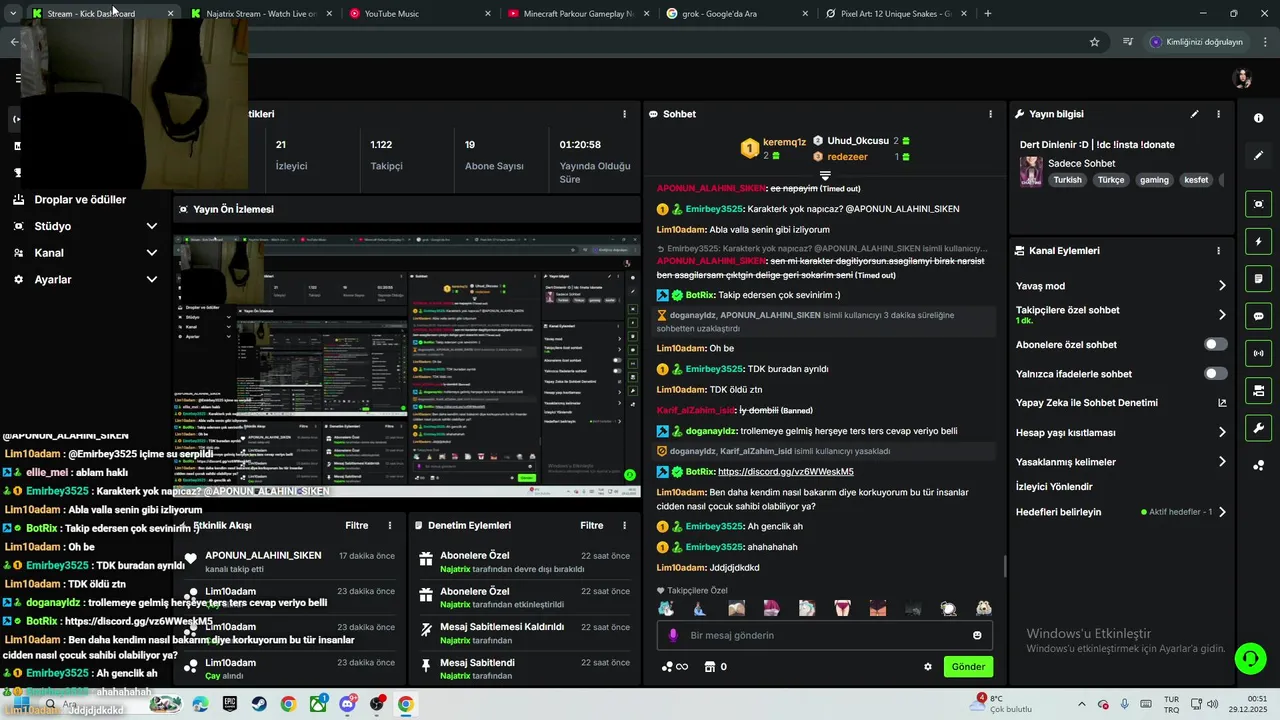Open chat settings gear icon

pyautogui.click(x=928, y=667)
